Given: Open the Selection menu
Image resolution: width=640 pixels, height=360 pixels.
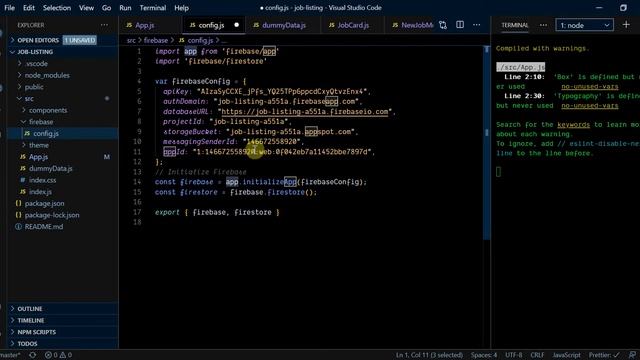Looking at the screenshot, I should coord(57,8).
